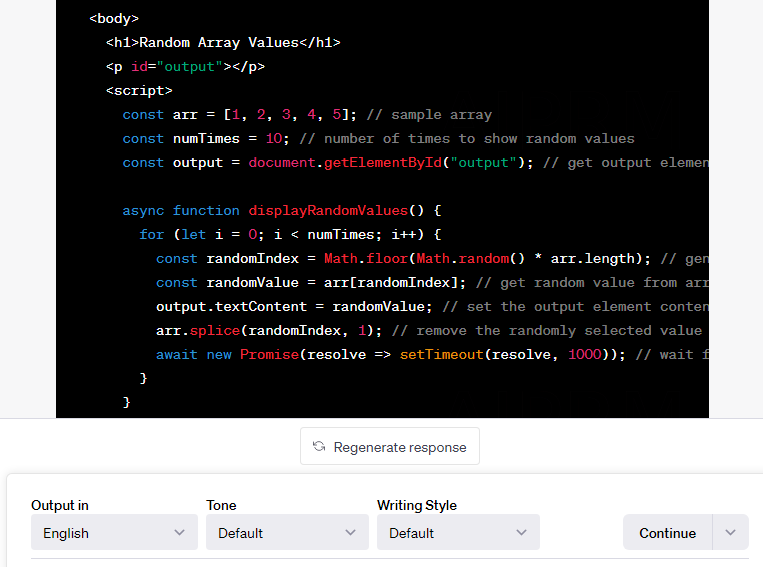Click the setTimeout call in the code

(x=441, y=354)
